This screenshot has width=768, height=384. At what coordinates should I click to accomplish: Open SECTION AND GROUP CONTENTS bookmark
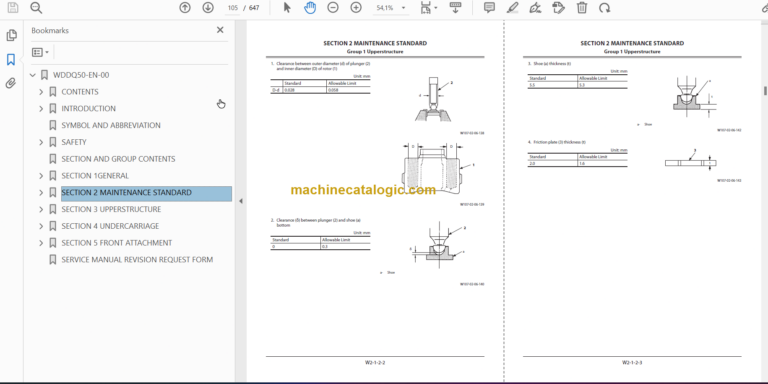point(118,159)
